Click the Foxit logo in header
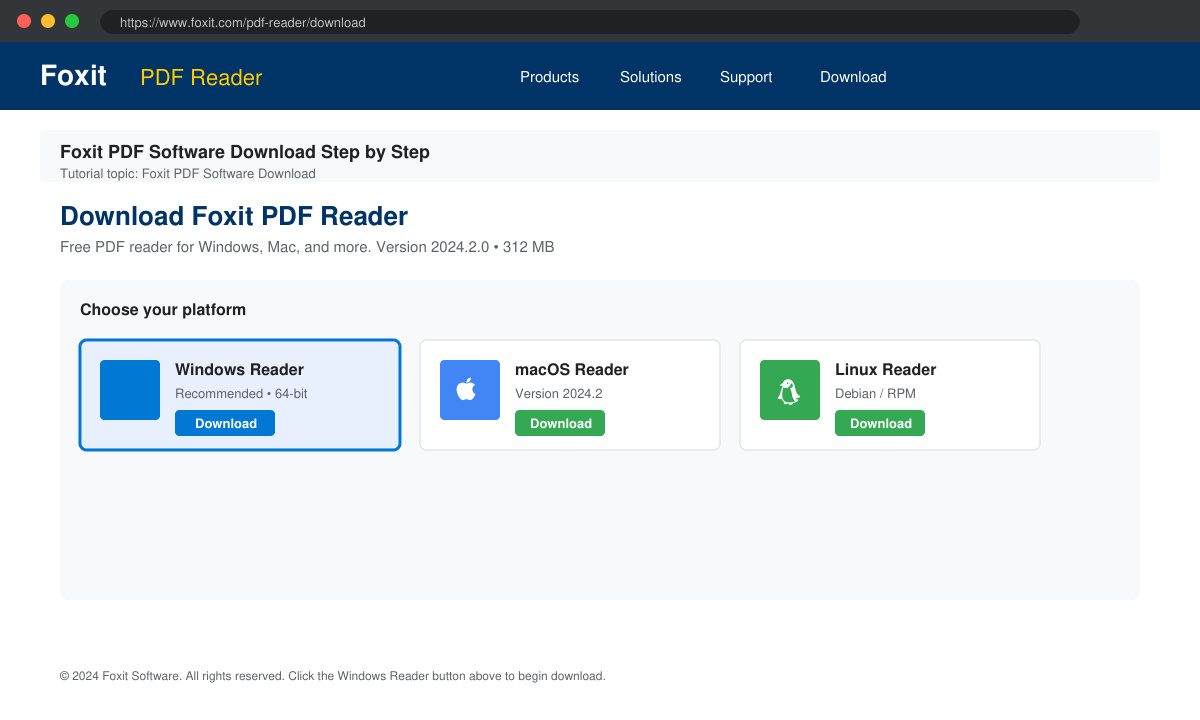 (73, 76)
